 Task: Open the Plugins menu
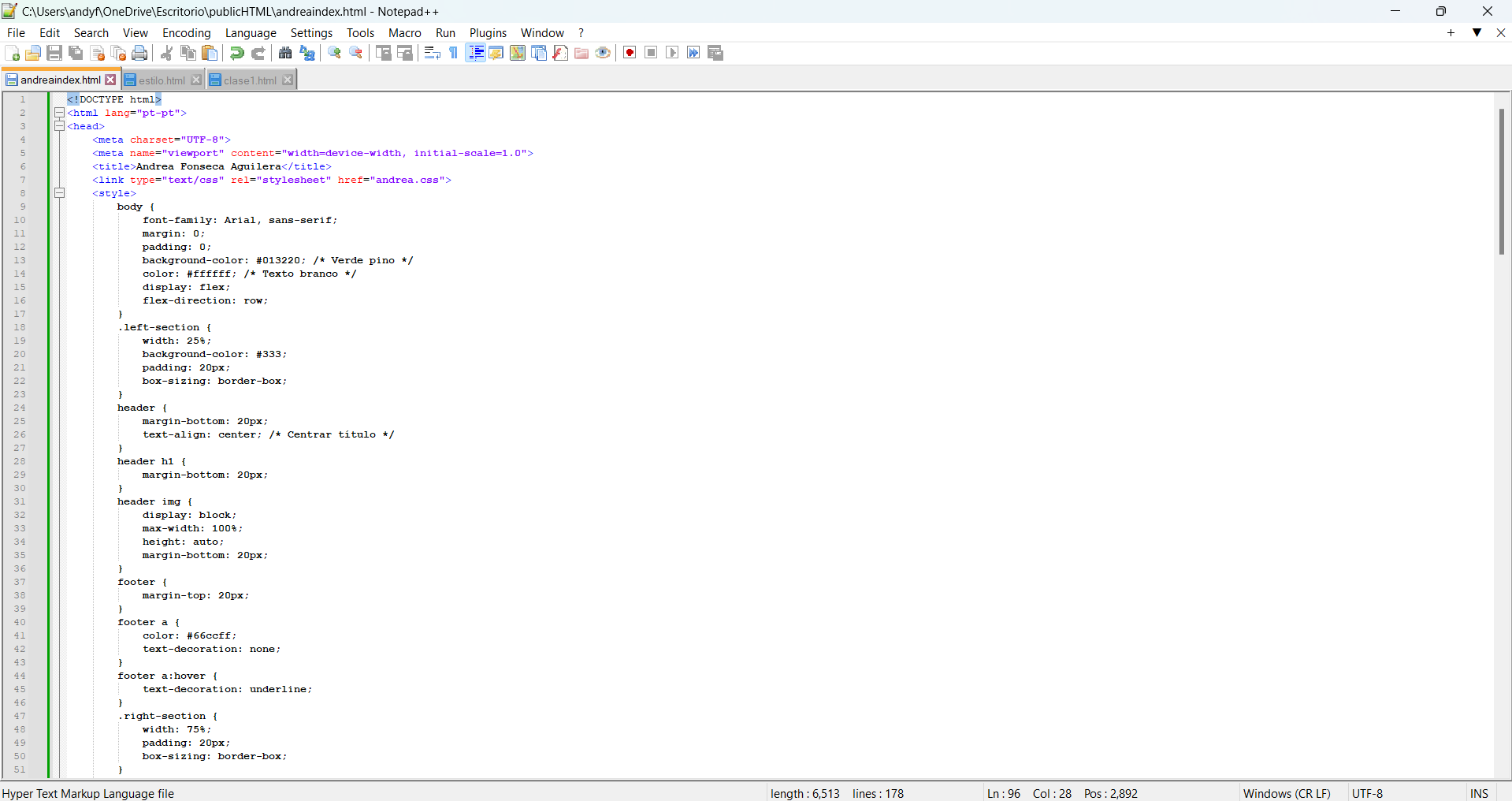[x=488, y=32]
